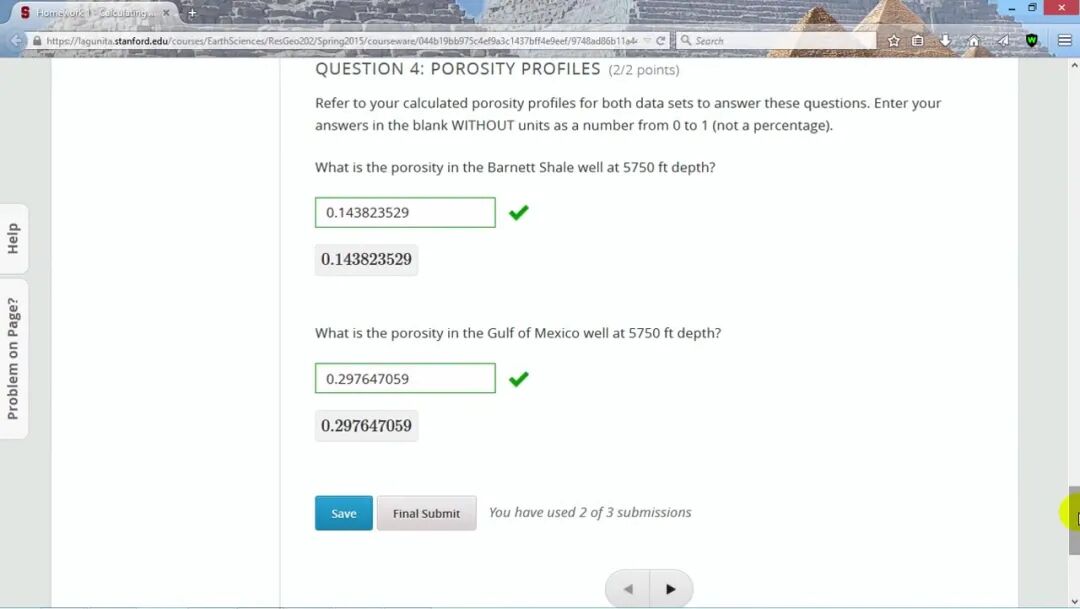Click the blue Save button

(344, 513)
